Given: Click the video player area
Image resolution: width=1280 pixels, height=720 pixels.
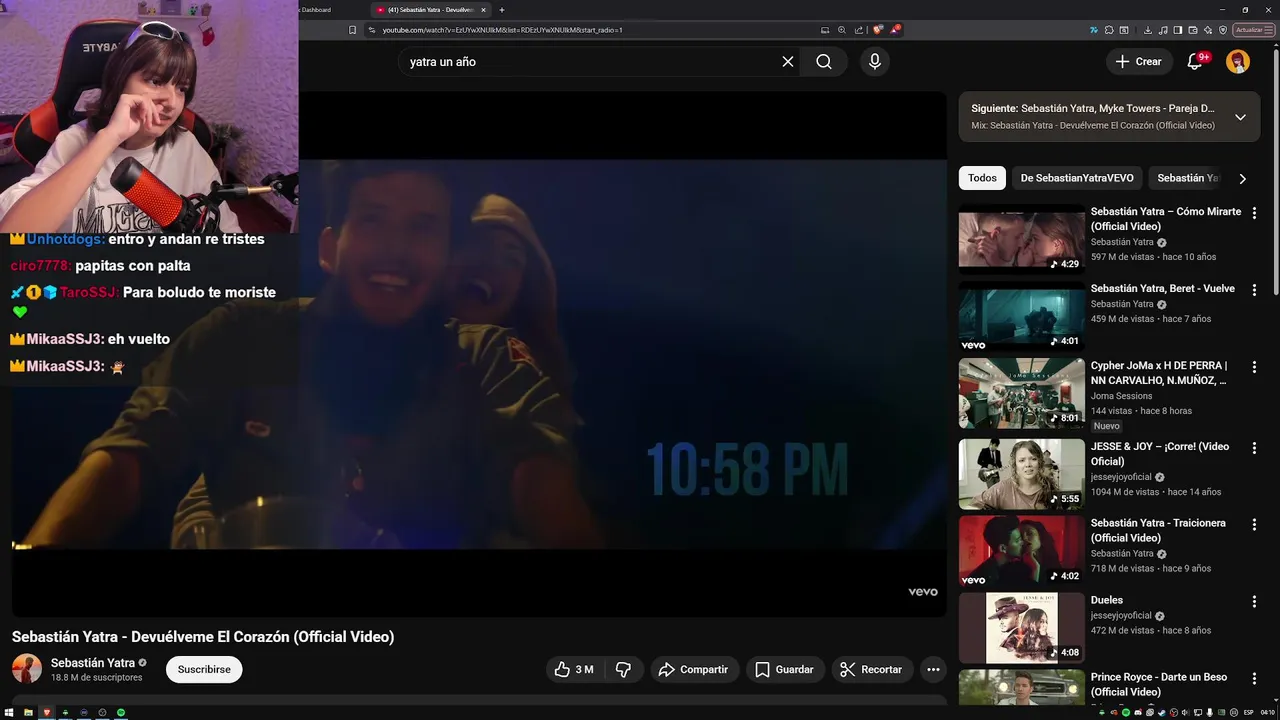Looking at the screenshot, I should [479, 354].
